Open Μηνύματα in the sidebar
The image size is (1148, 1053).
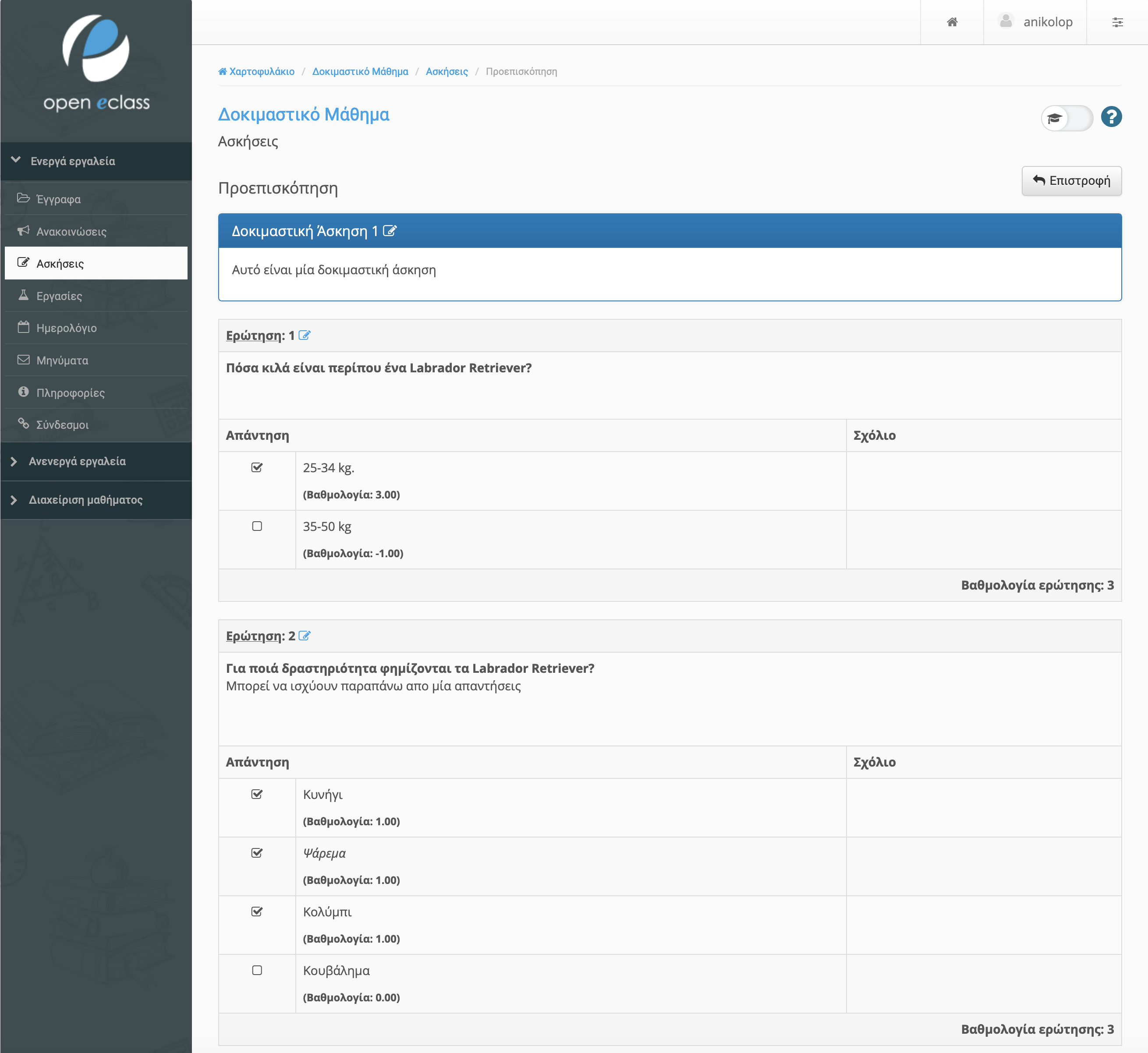[96, 360]
